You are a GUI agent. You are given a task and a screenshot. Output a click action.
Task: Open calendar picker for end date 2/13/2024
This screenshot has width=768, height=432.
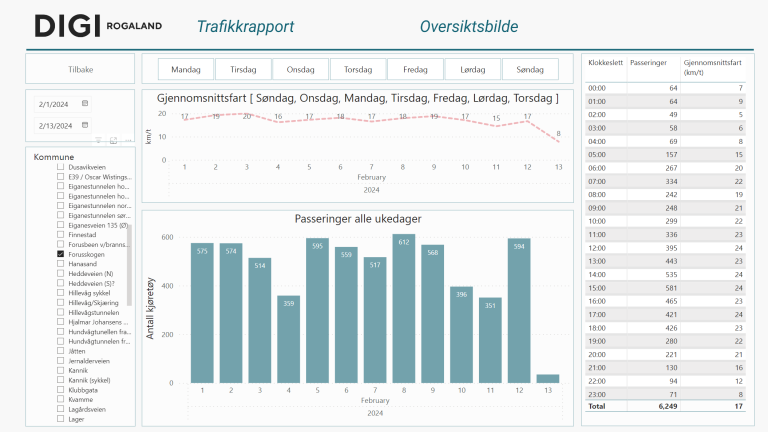tap(85, 125)
